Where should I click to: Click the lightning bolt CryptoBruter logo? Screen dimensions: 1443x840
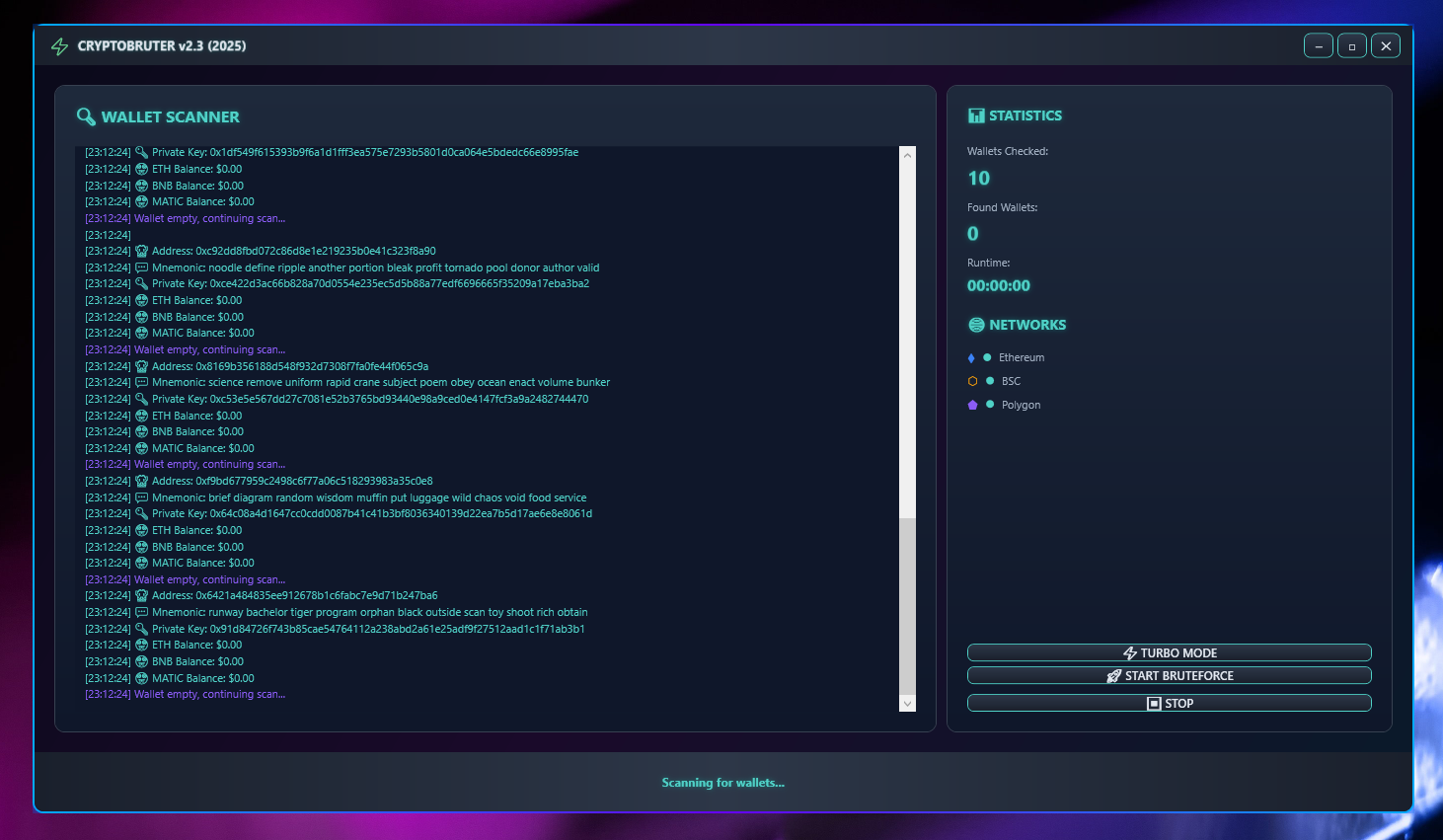(59, 45)
